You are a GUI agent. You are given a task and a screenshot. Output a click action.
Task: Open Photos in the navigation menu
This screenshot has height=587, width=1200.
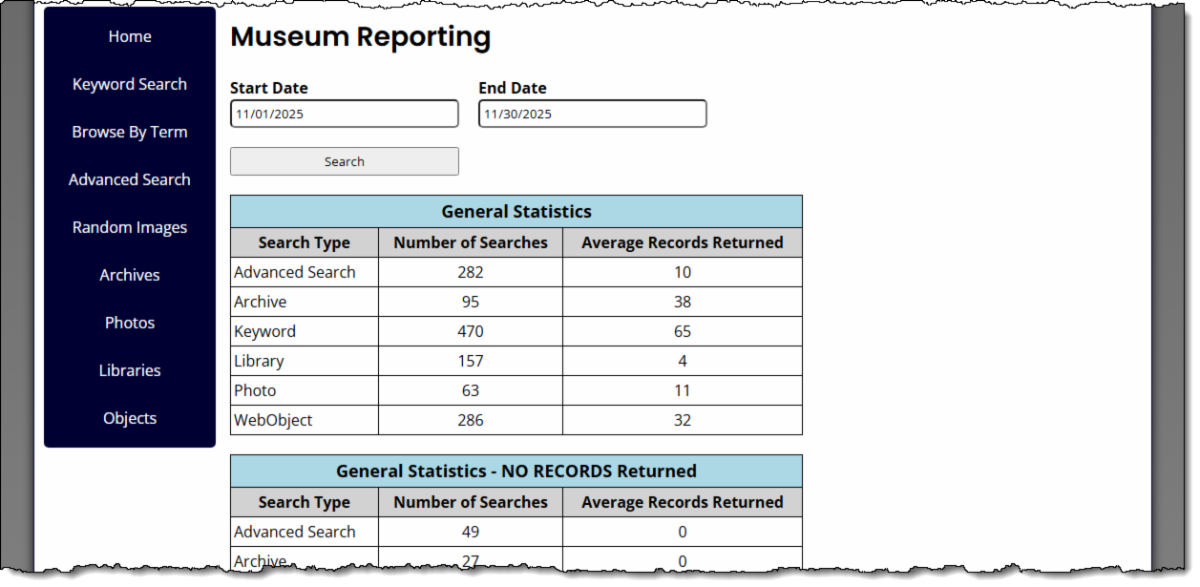coord(130,323)
